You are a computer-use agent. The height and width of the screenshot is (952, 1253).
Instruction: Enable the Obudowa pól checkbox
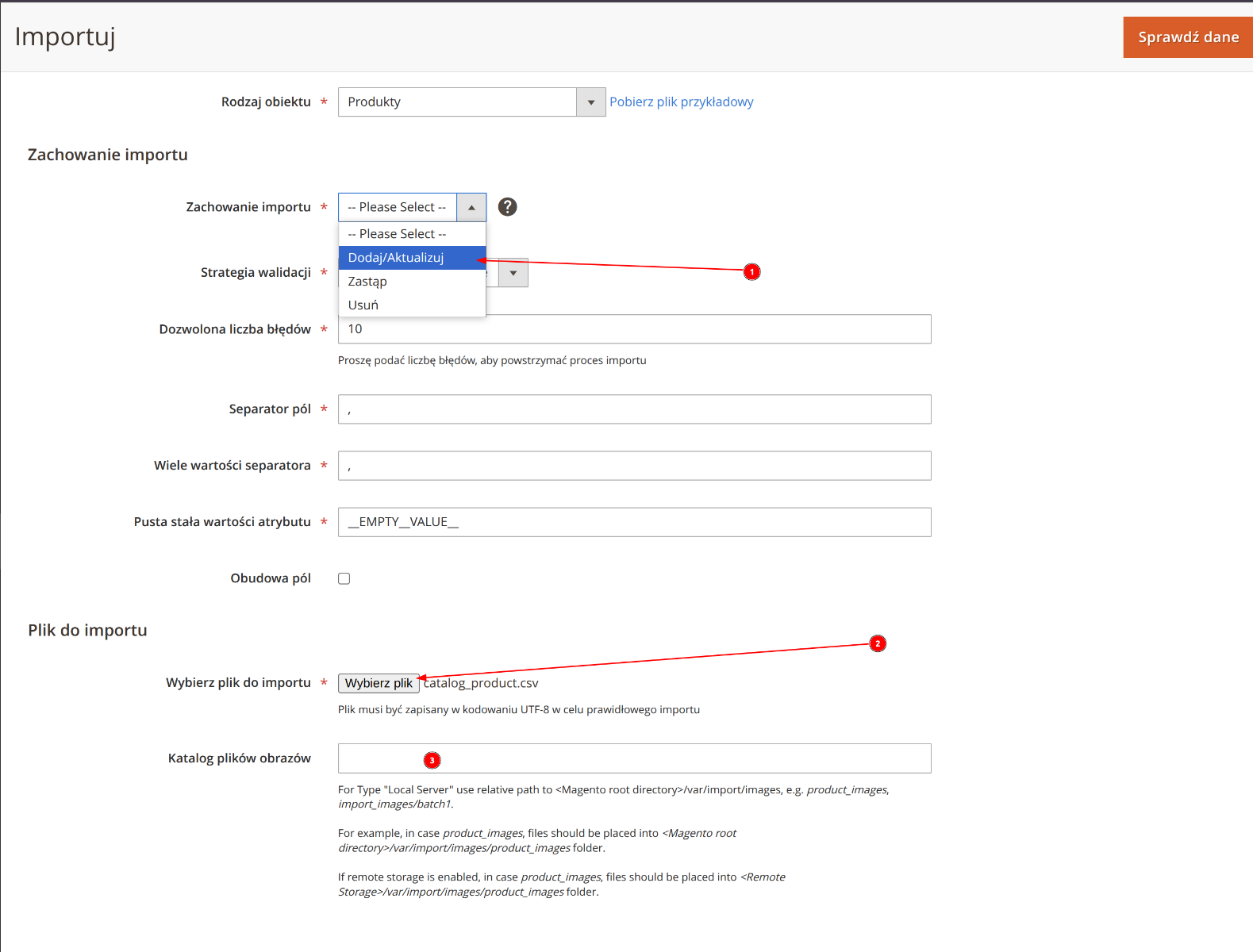tap(344, 579)
